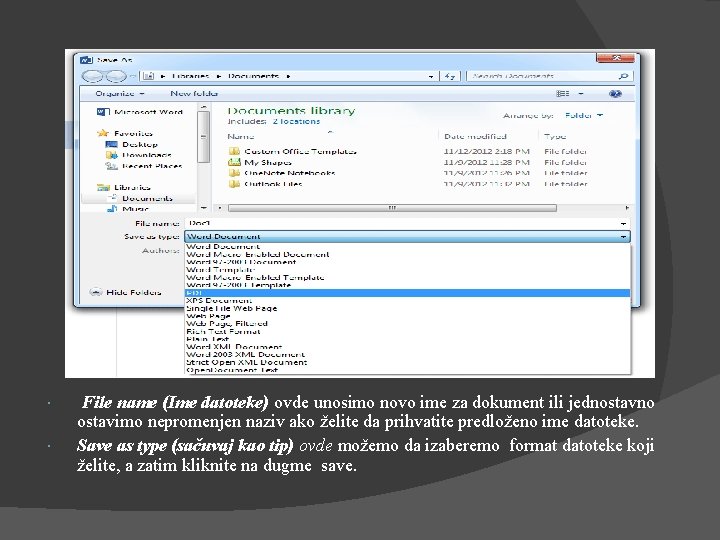
Task: Sort by the Type column header
Action: [555, 136]
